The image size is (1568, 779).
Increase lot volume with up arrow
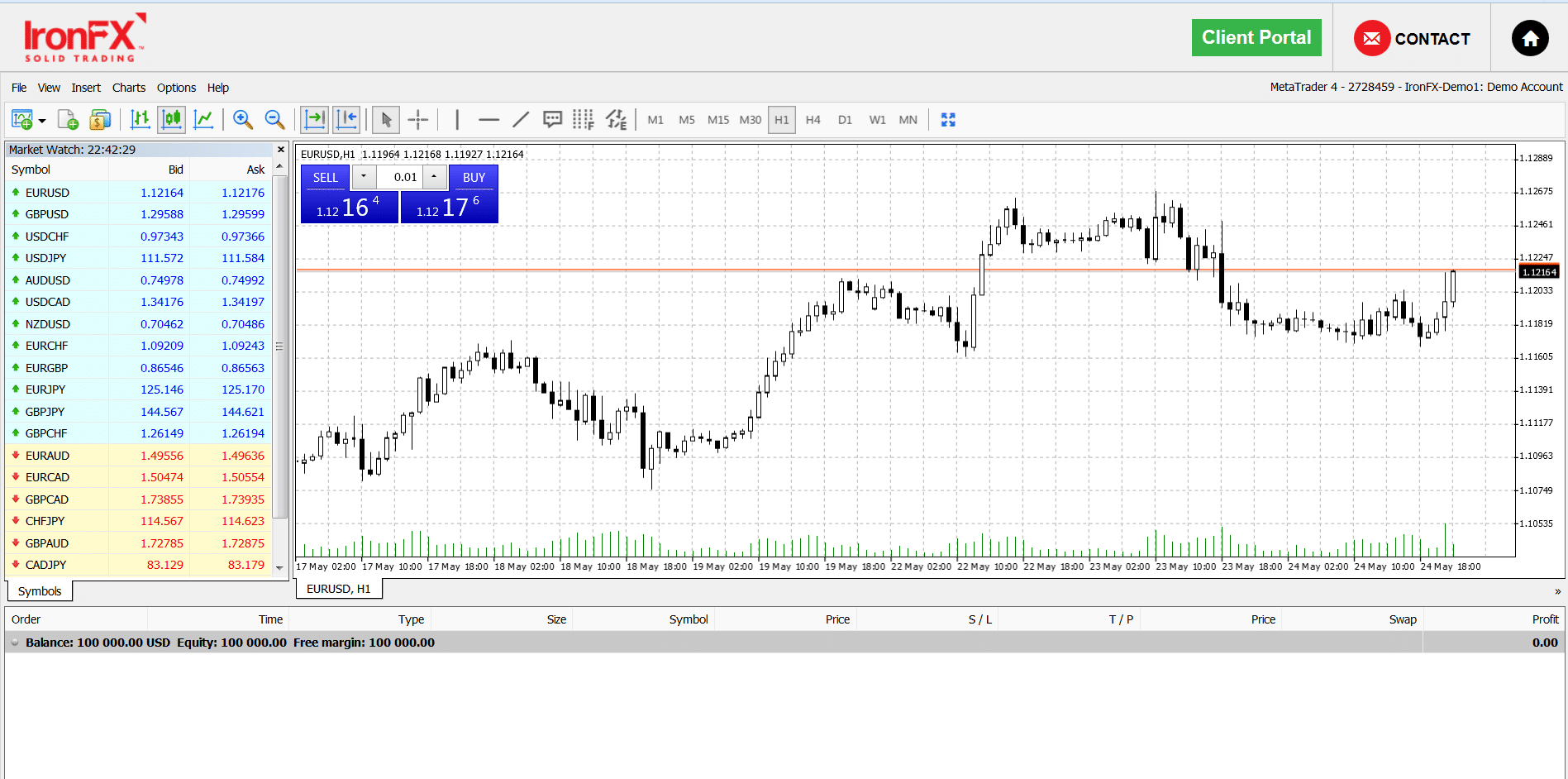pos(435,177)
